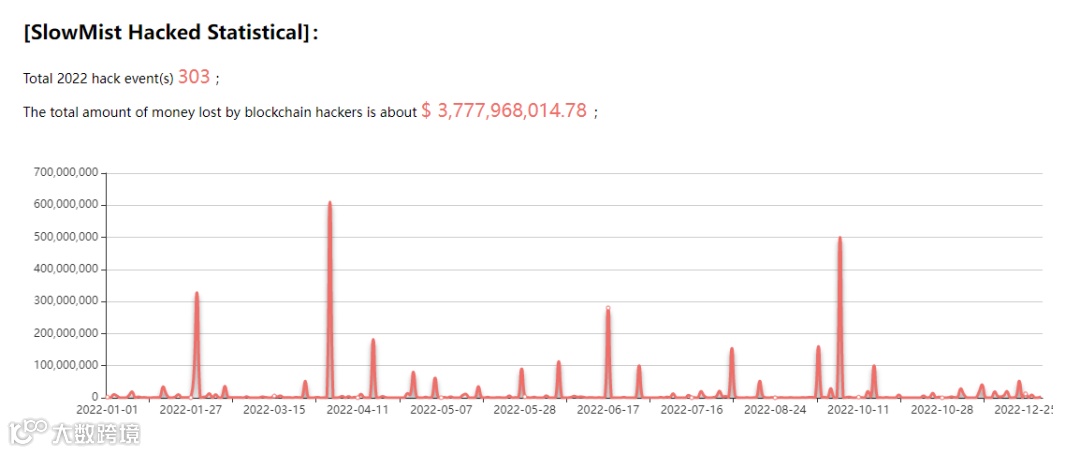
Task: Click the 2022-08-24 x-axis date label
Action: [775, 410]
